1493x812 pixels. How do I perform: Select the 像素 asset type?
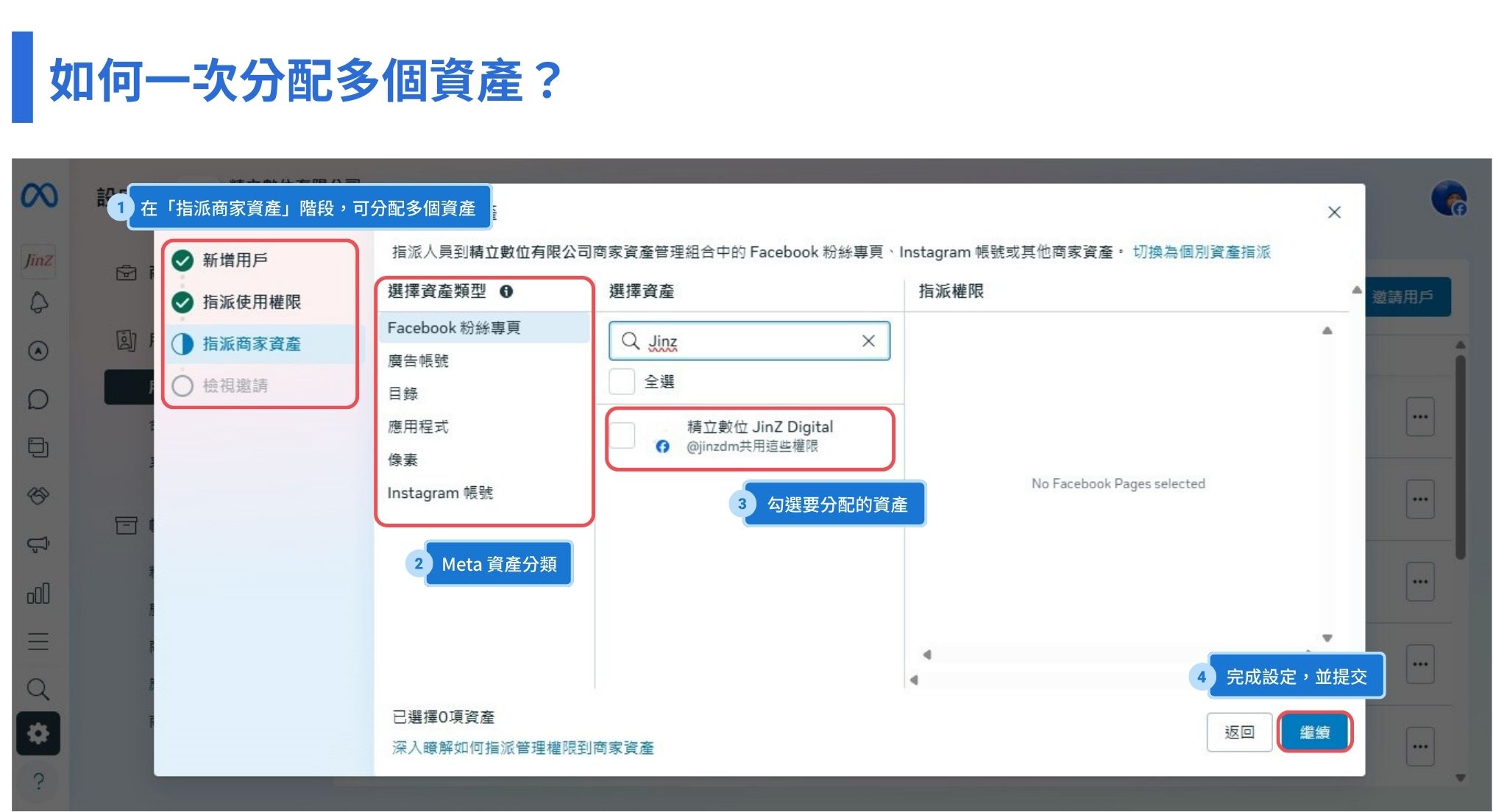[402, 460]
